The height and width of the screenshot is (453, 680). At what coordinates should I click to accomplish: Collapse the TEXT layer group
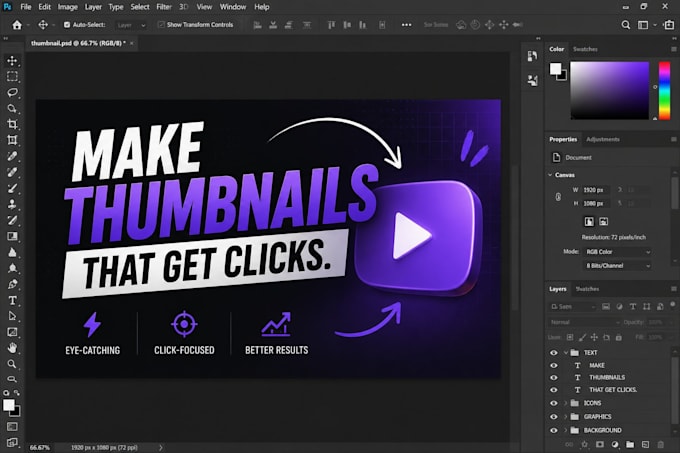566,353
